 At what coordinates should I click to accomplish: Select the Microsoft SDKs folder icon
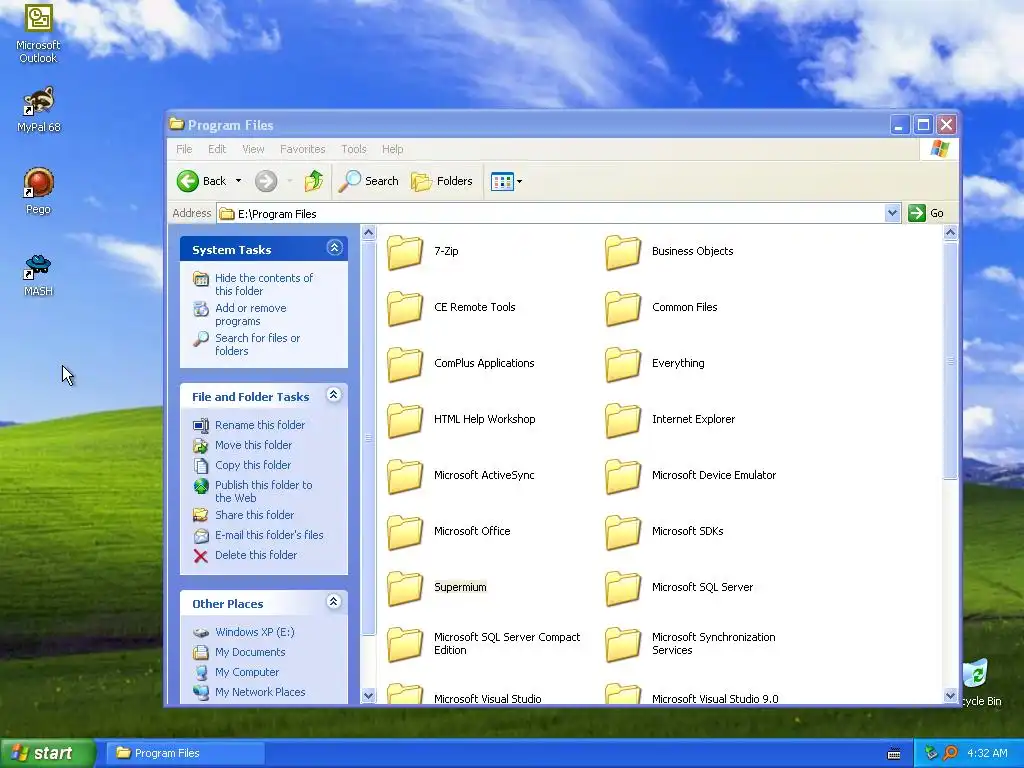click(x=622, y=532)
